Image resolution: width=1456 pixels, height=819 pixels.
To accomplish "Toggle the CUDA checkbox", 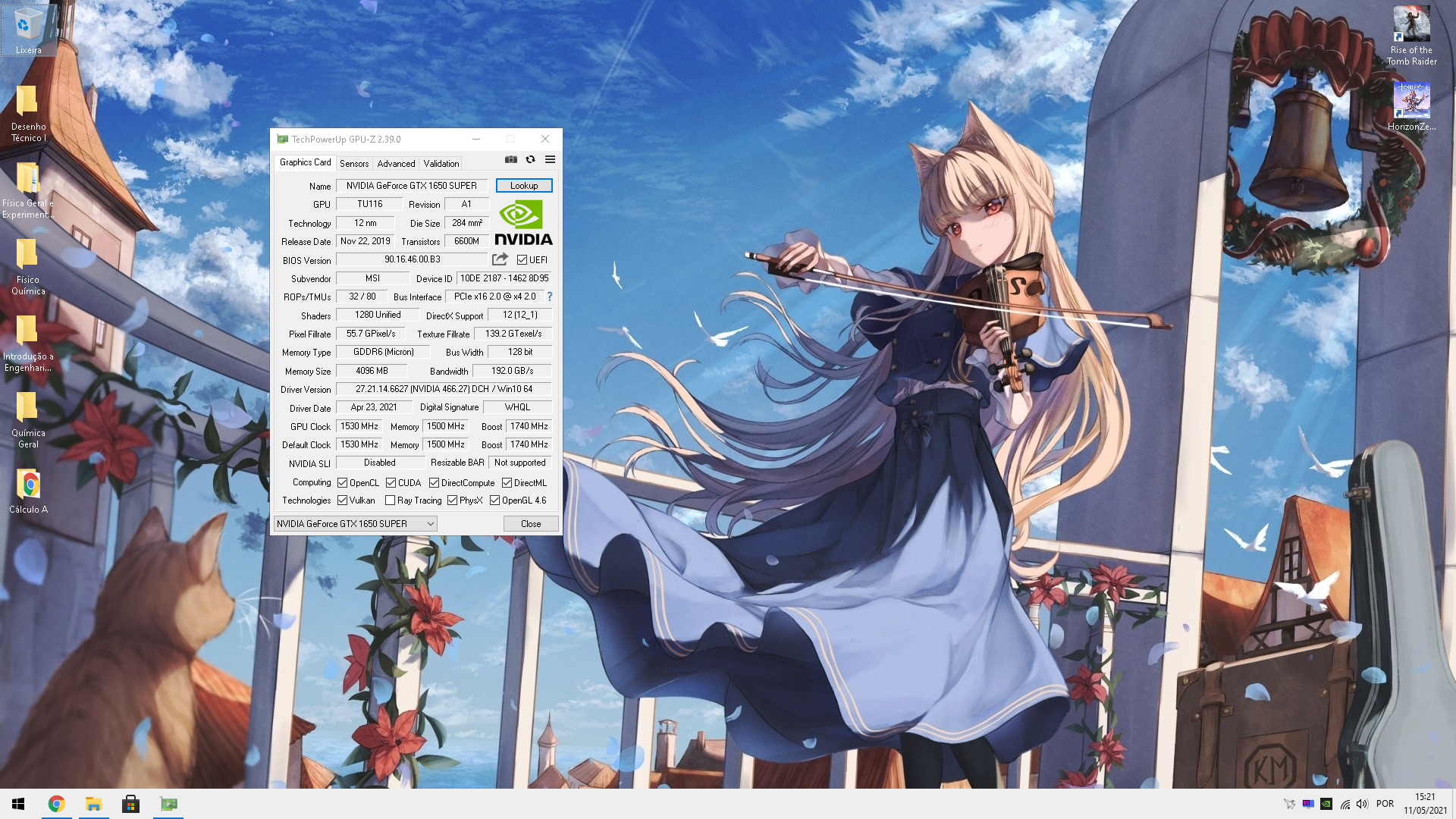I will (391, 482).
